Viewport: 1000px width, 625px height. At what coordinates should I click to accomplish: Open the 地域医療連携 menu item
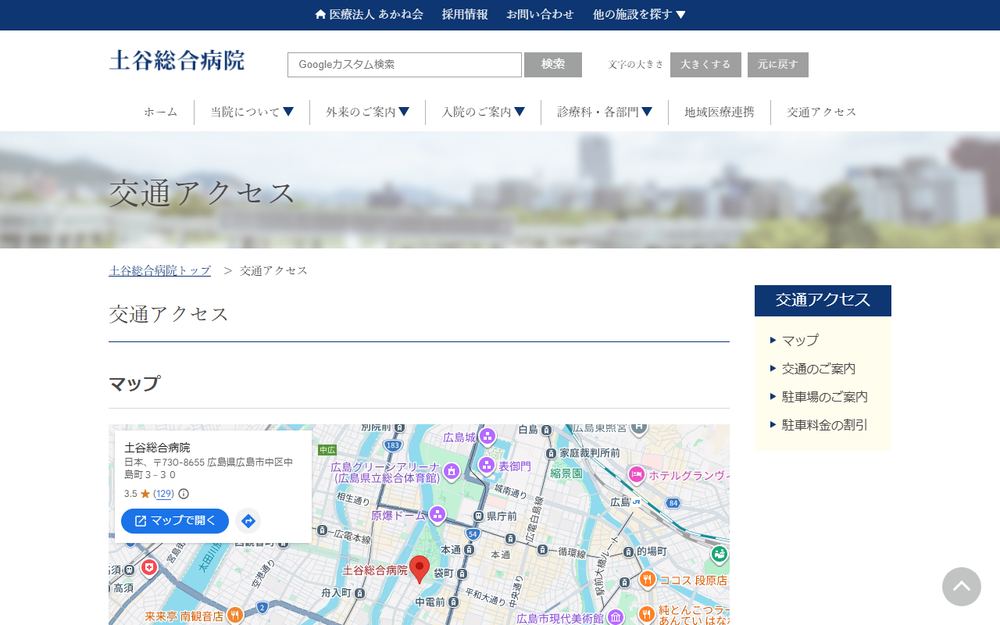[x=719, y=112]
